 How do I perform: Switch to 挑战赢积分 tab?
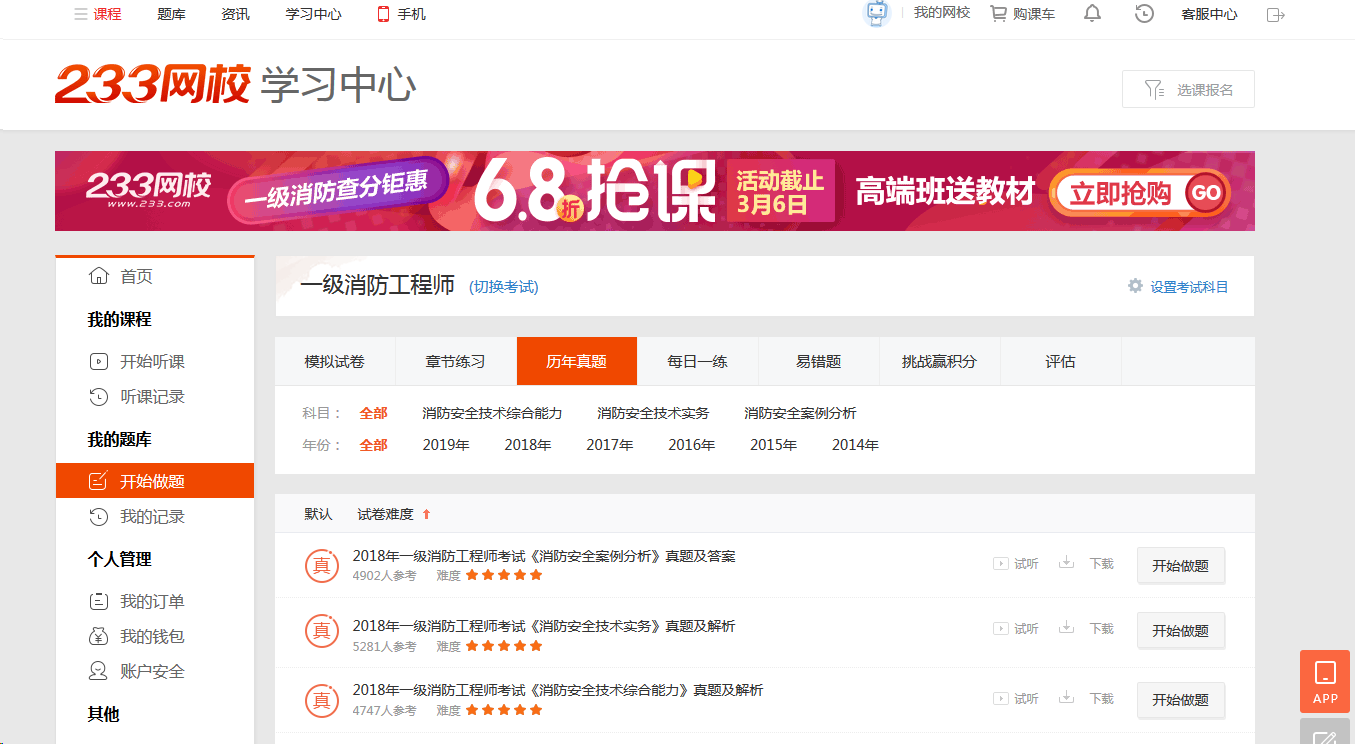[x=939, y=361]
